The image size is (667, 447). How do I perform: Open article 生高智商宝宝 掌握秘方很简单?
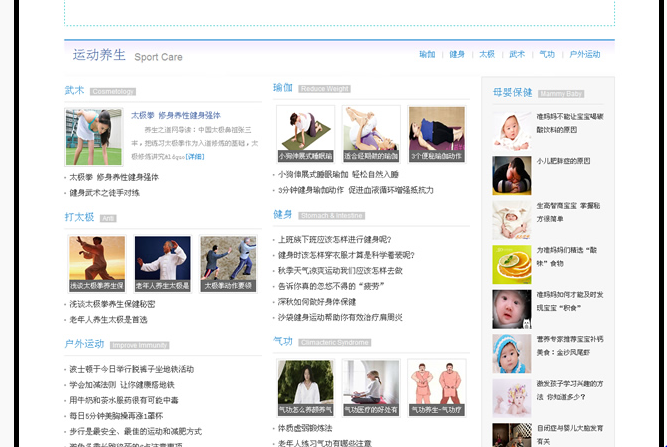[568, 212]
